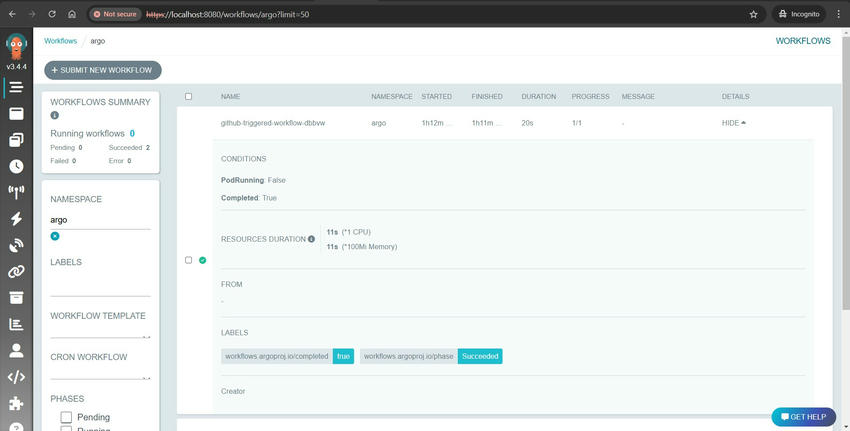
Task: Click the page vertical scrollbar
Action: 846,173
